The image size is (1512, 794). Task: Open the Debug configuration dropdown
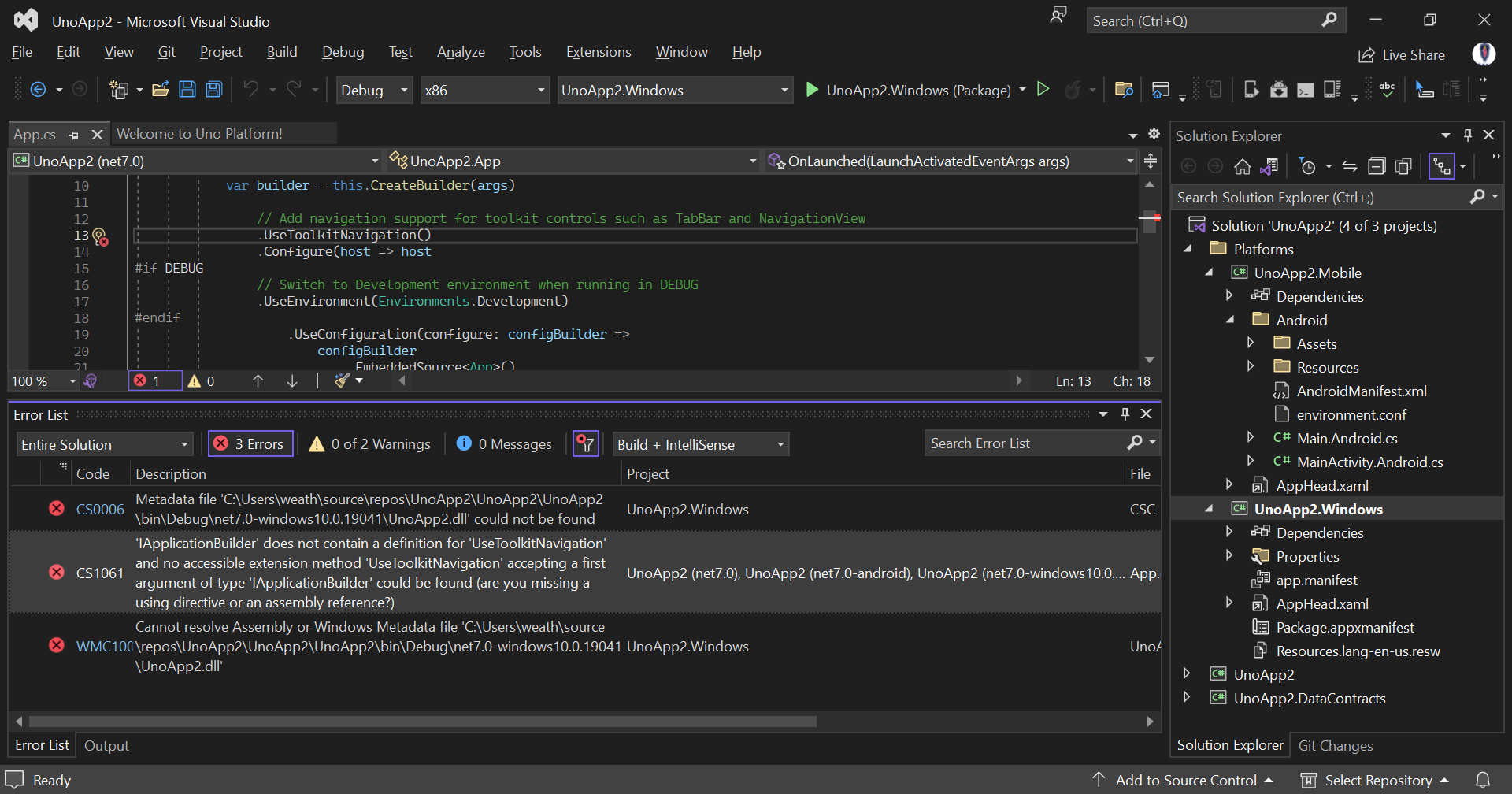[373, 90]
